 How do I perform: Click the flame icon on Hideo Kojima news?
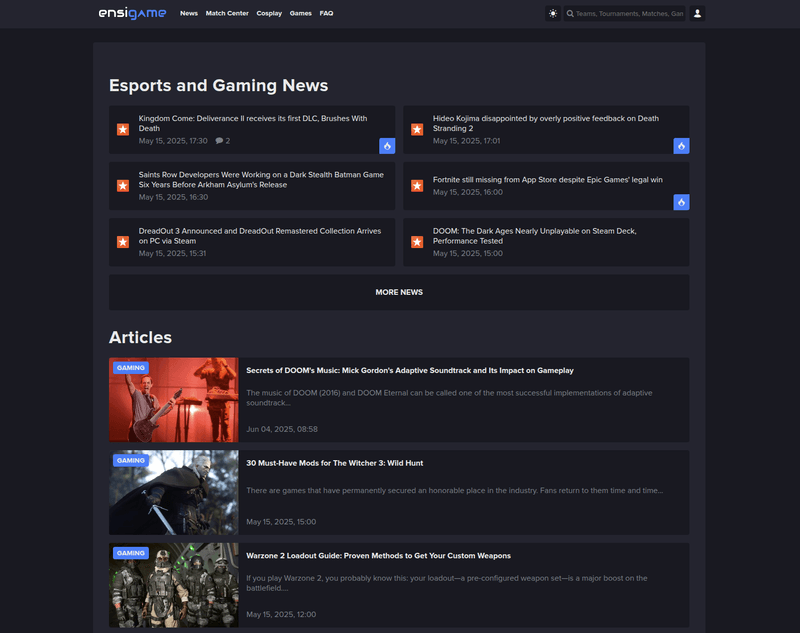pyautogui.click(x=681, y=146)
